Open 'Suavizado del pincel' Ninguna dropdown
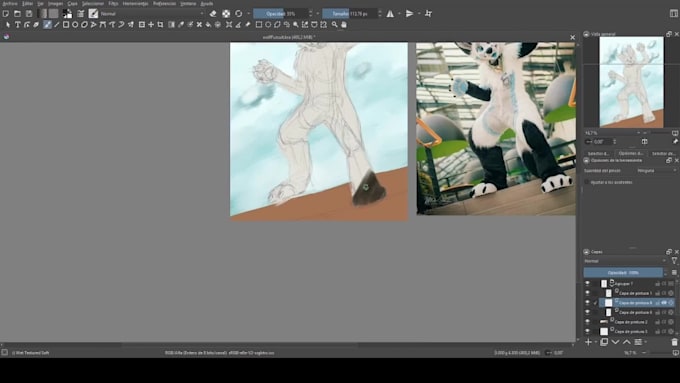The width and height of the screenshot is (680, 383). [x=656, y=171]
